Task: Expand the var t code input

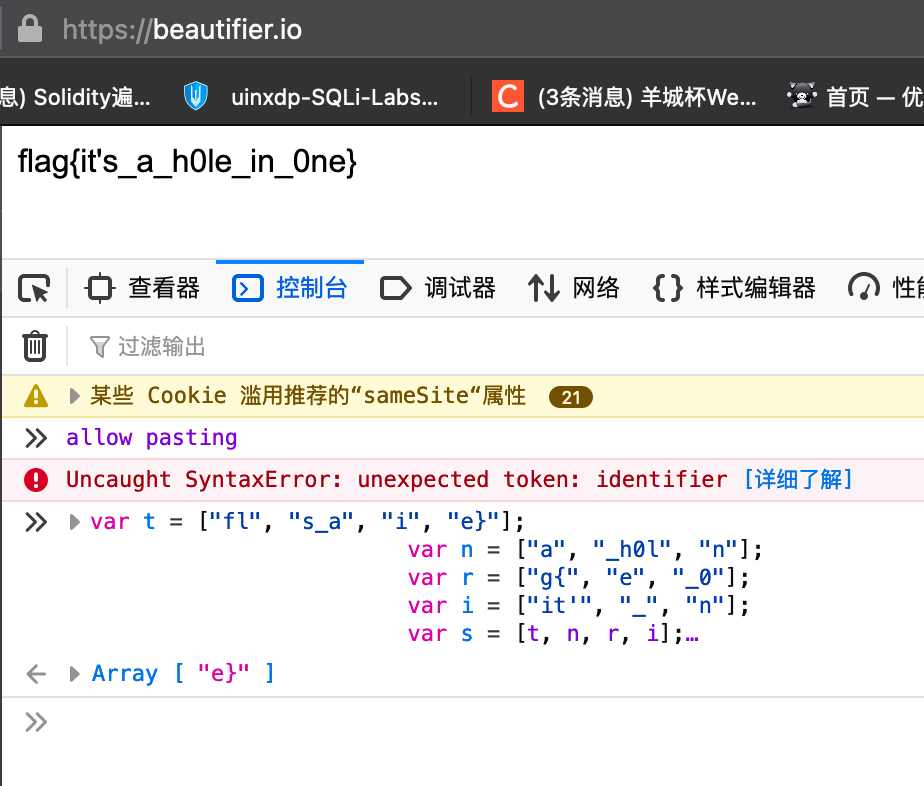Action: tap(75, 522)
